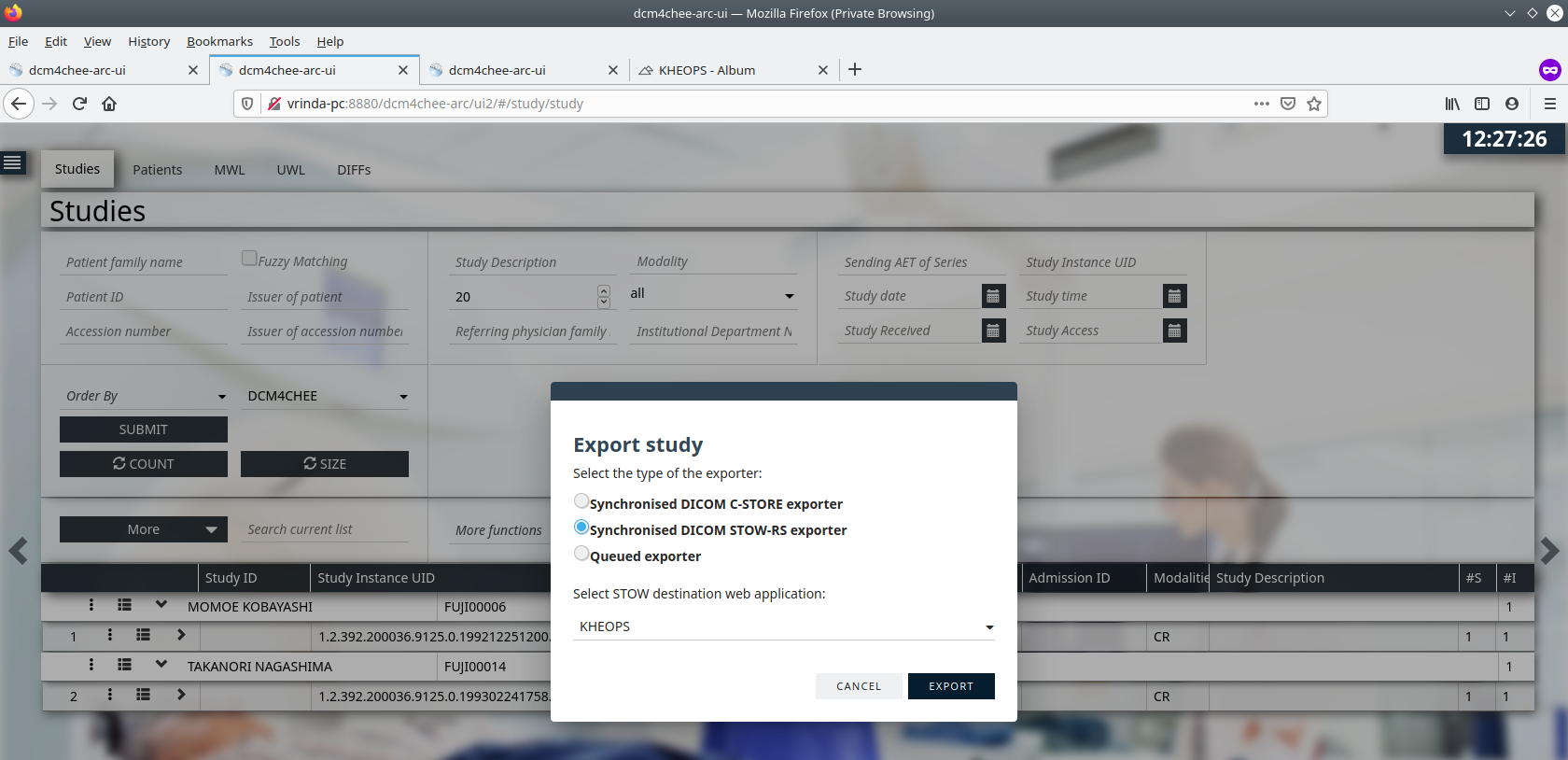Click Patient family name field
This screenshot has width=1568, height=760.
click(x=144, y=262)
